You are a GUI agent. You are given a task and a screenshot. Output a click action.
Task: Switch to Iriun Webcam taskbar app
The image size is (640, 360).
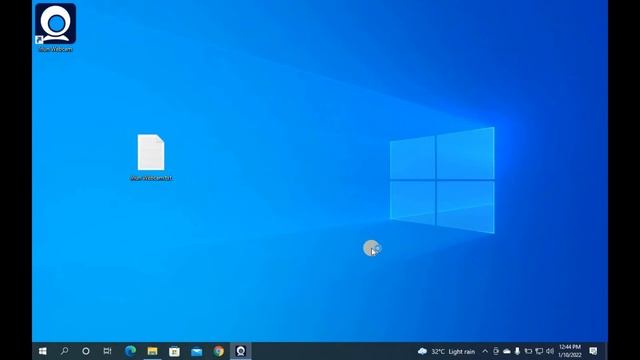pyautogui.click(x=241, y=351)
